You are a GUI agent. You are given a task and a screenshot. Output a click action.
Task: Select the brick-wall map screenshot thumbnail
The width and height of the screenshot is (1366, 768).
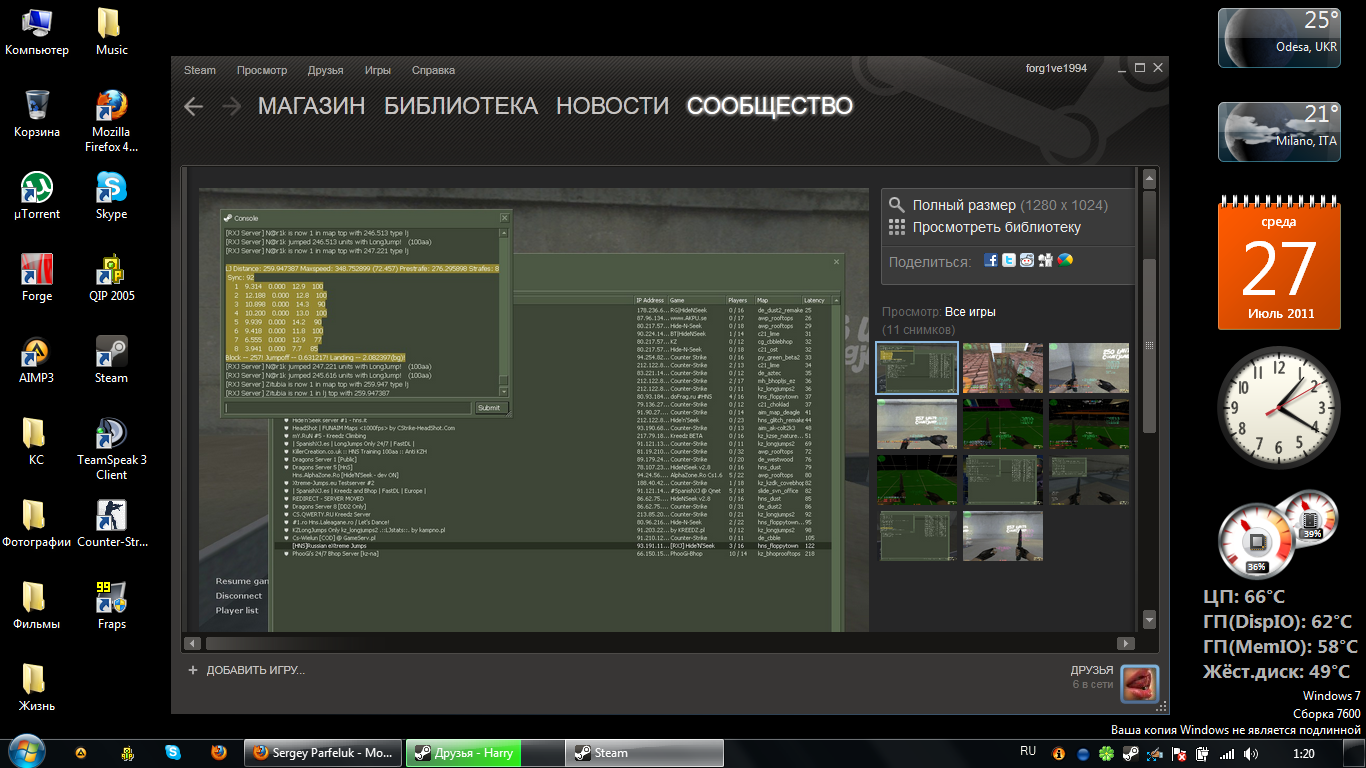(1003, 367)
